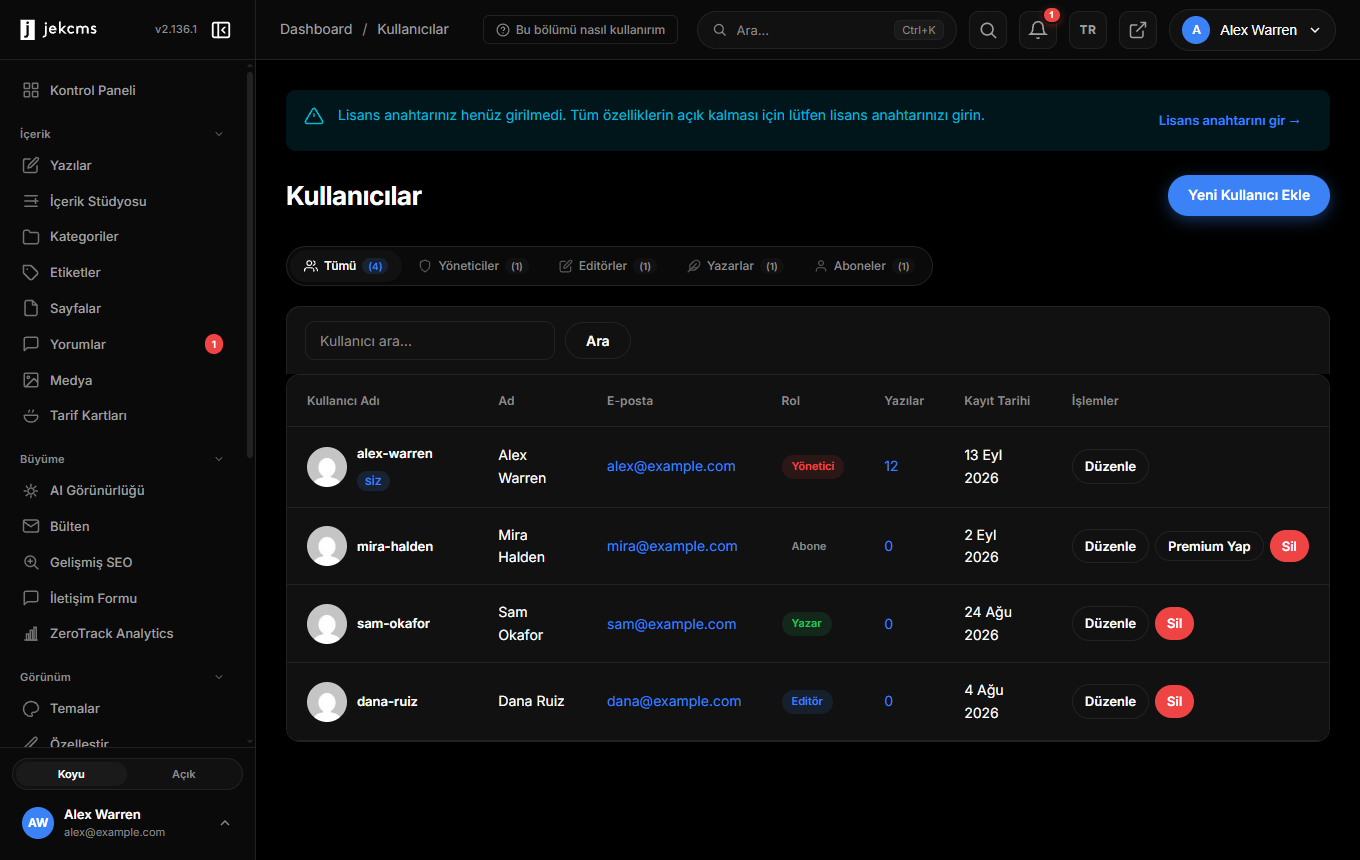
Task: Open site in new tab icon
Action: pos(1138,30)
